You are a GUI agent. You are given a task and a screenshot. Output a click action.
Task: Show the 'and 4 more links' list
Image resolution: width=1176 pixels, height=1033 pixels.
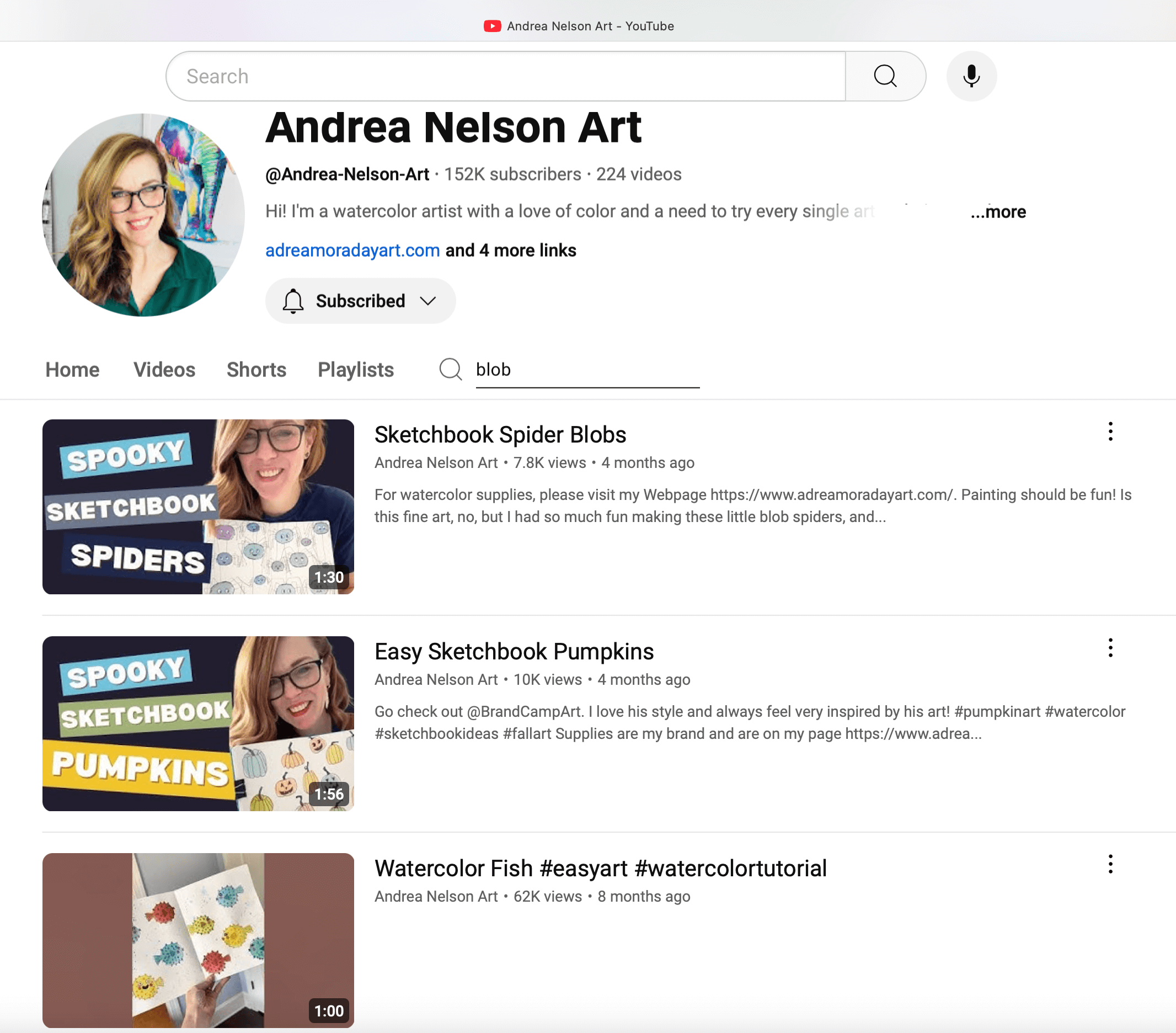pyautogui.click(x=510, y=251)
